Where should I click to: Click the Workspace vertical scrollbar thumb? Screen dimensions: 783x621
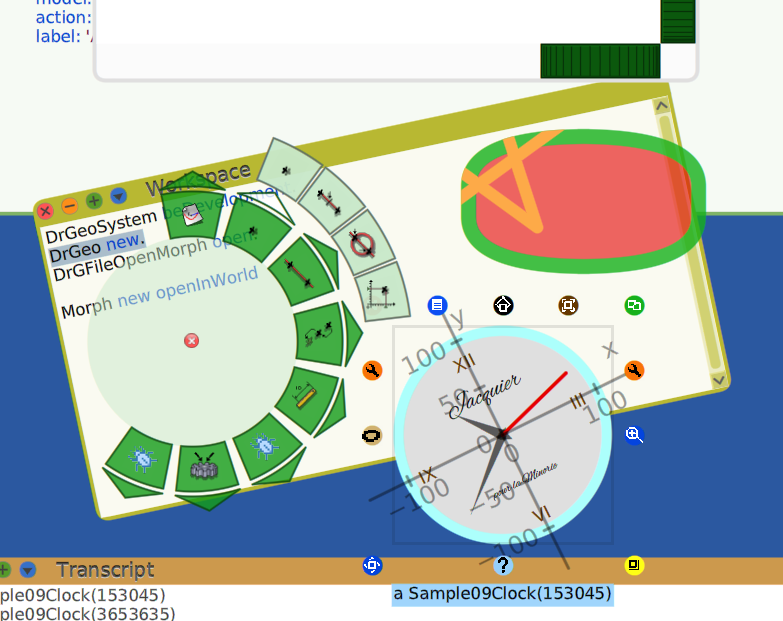692,242
